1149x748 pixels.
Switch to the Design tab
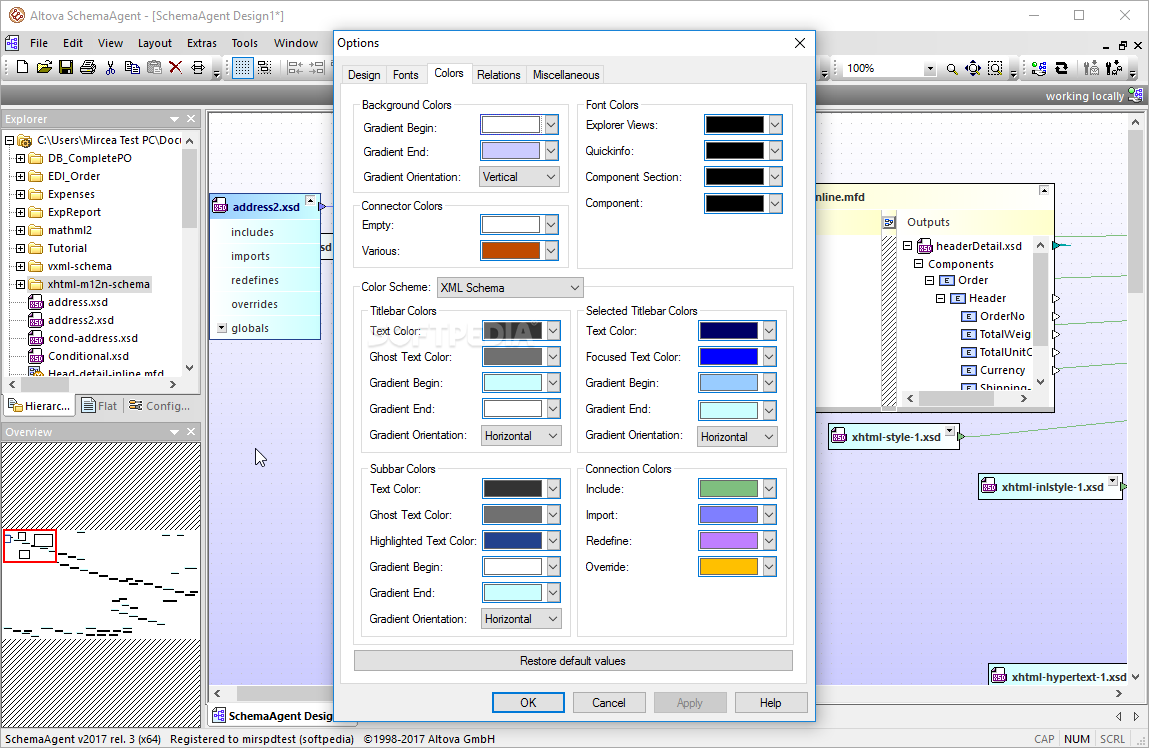[364, 75]
